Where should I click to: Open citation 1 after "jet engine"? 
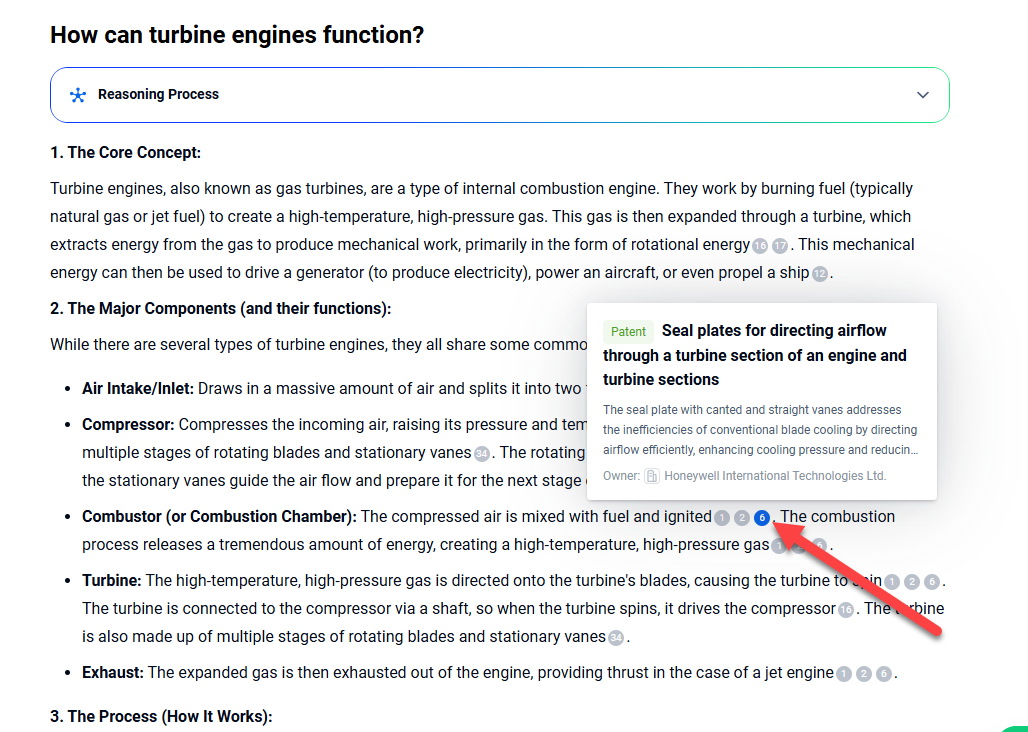(844, 674)
